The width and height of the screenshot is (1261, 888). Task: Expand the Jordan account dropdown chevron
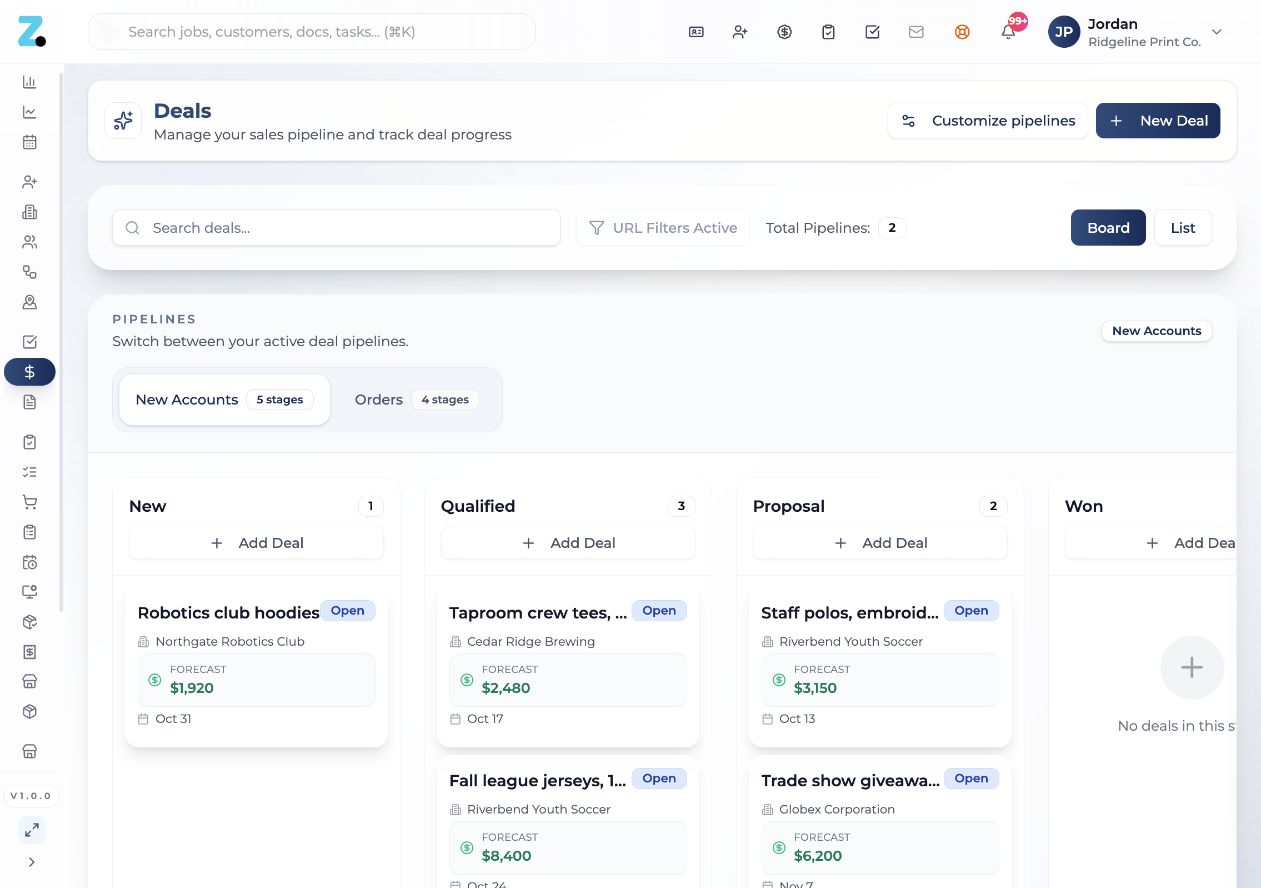1217,32
